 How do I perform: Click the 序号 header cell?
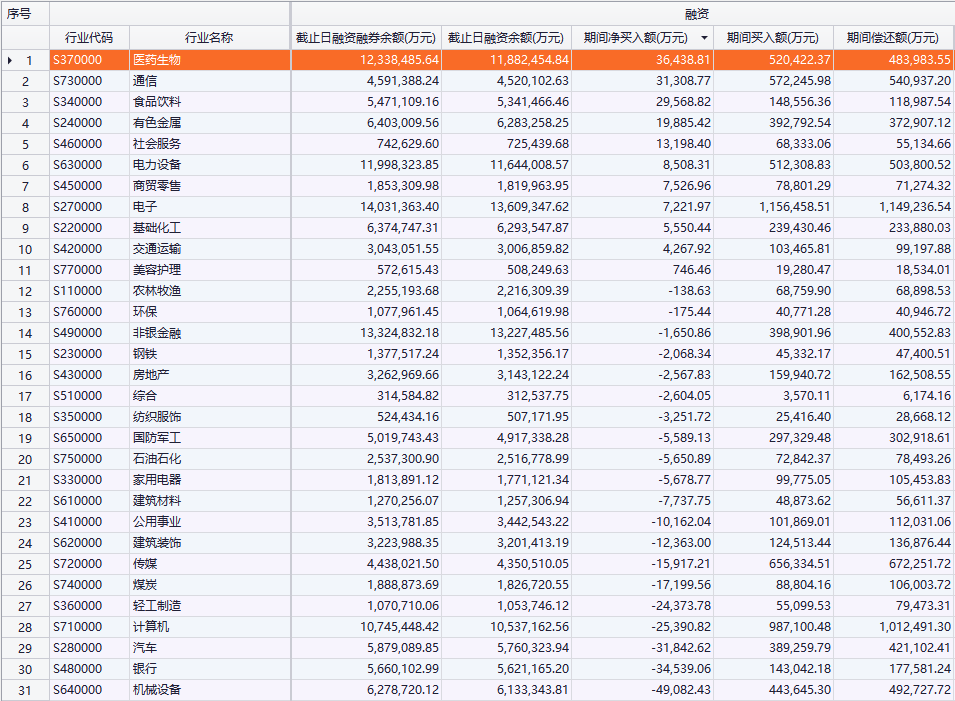coord(24,14)
